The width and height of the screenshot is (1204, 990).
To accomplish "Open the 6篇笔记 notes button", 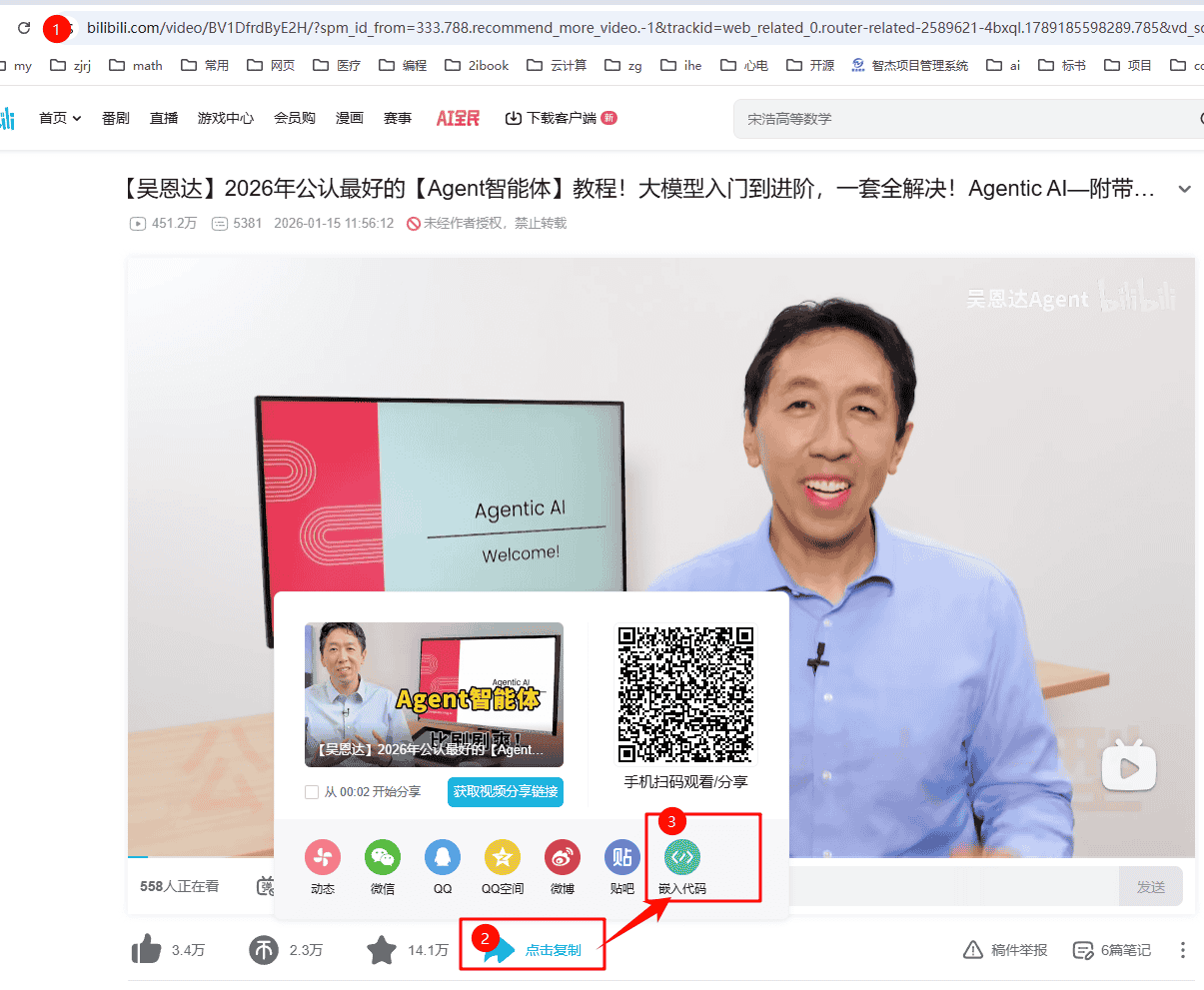I will 1112,950.
